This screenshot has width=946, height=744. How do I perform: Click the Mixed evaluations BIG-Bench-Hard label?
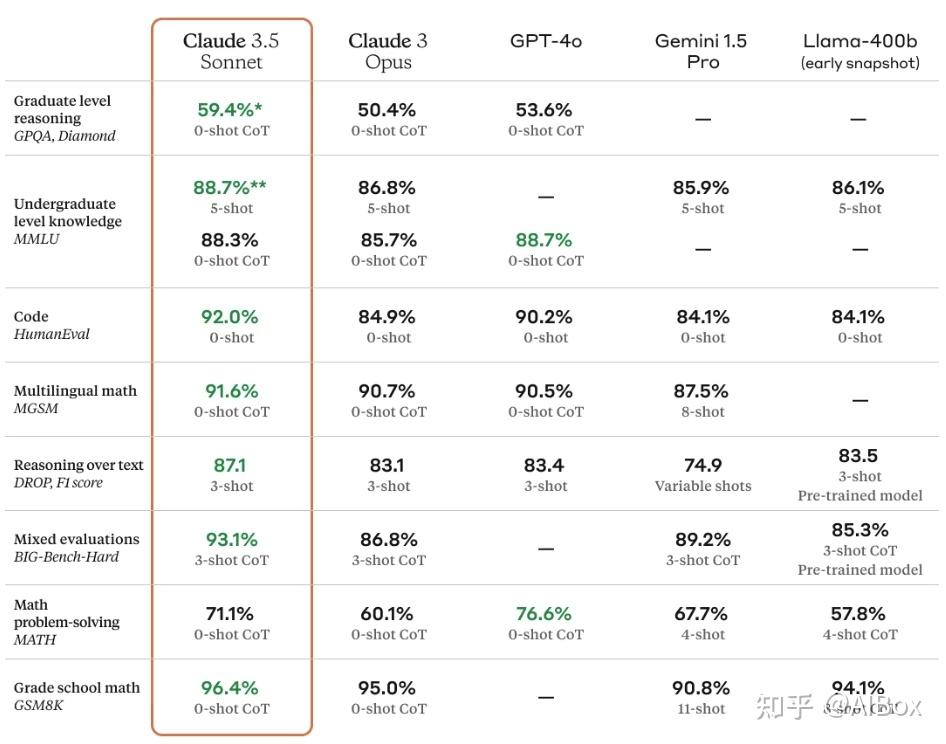pyautogui.click(x=76, y=547)
